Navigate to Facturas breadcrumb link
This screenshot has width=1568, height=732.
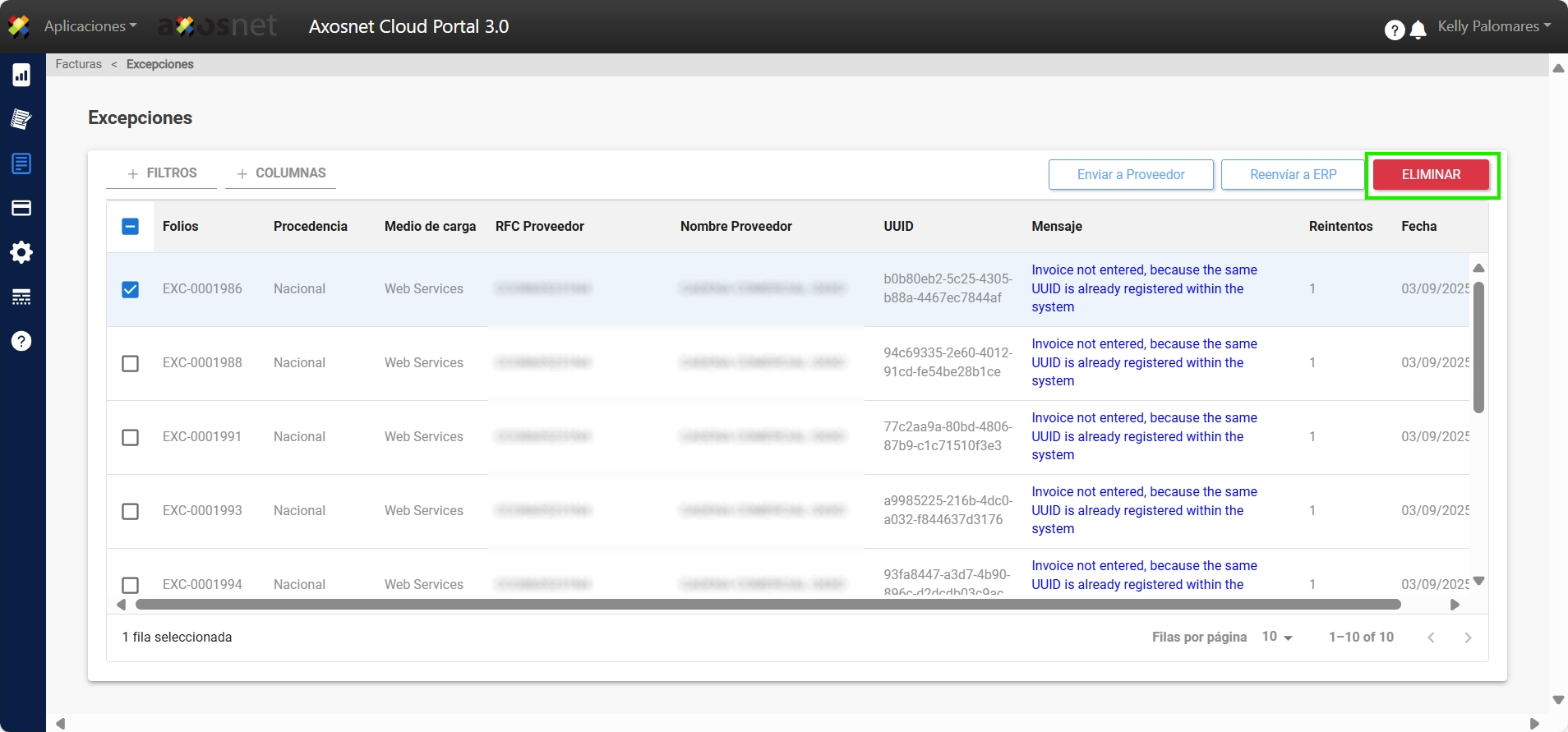click(79, 64)
